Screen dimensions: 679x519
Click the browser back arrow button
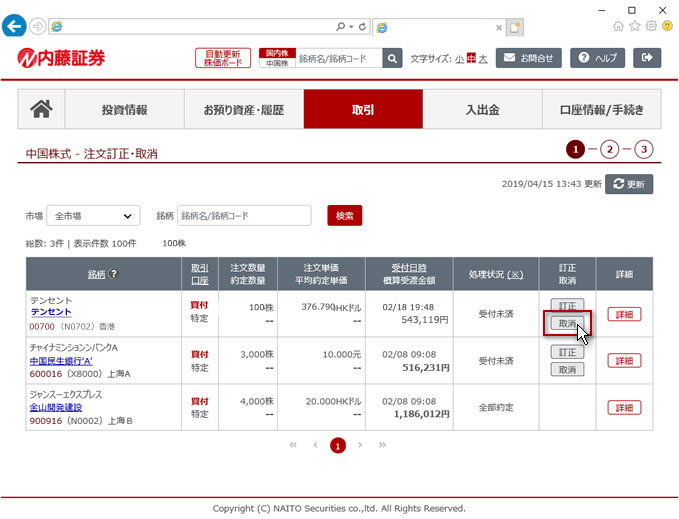(x=14, y=26)
